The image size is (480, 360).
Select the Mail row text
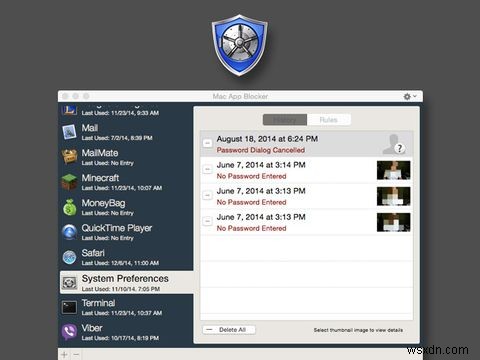pyautogui.click(x=117, y=132)
